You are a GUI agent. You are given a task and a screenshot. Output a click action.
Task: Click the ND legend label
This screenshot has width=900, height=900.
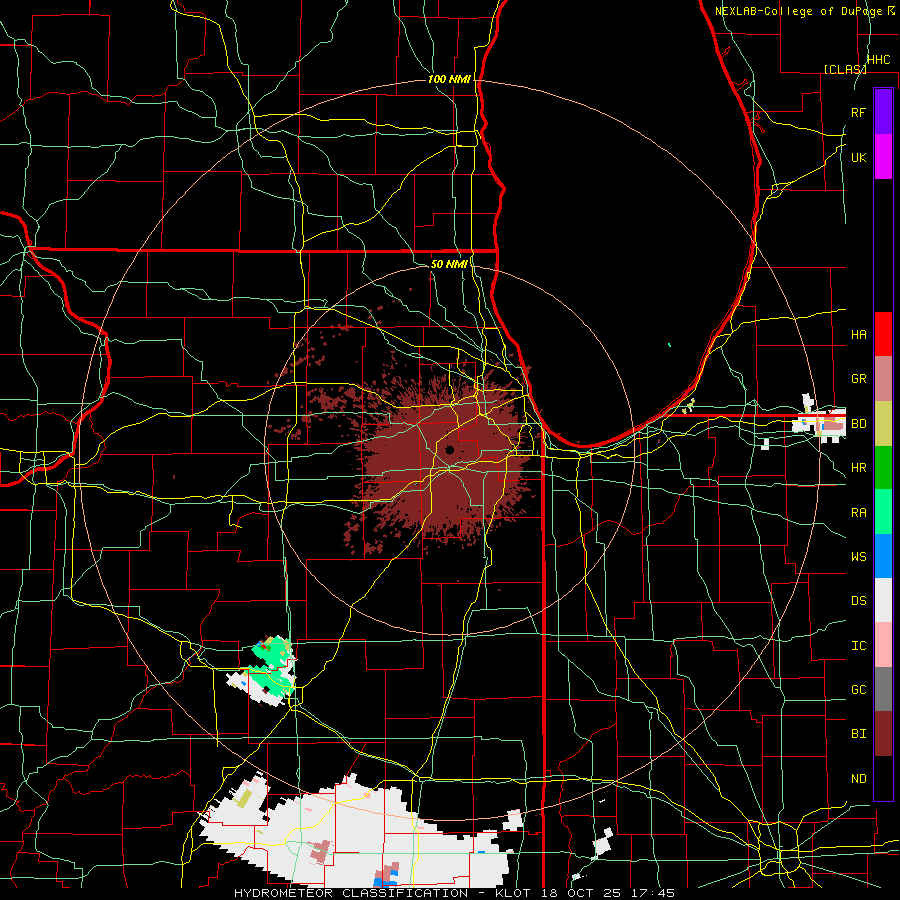pyautogui.click(x=858, y=779)
